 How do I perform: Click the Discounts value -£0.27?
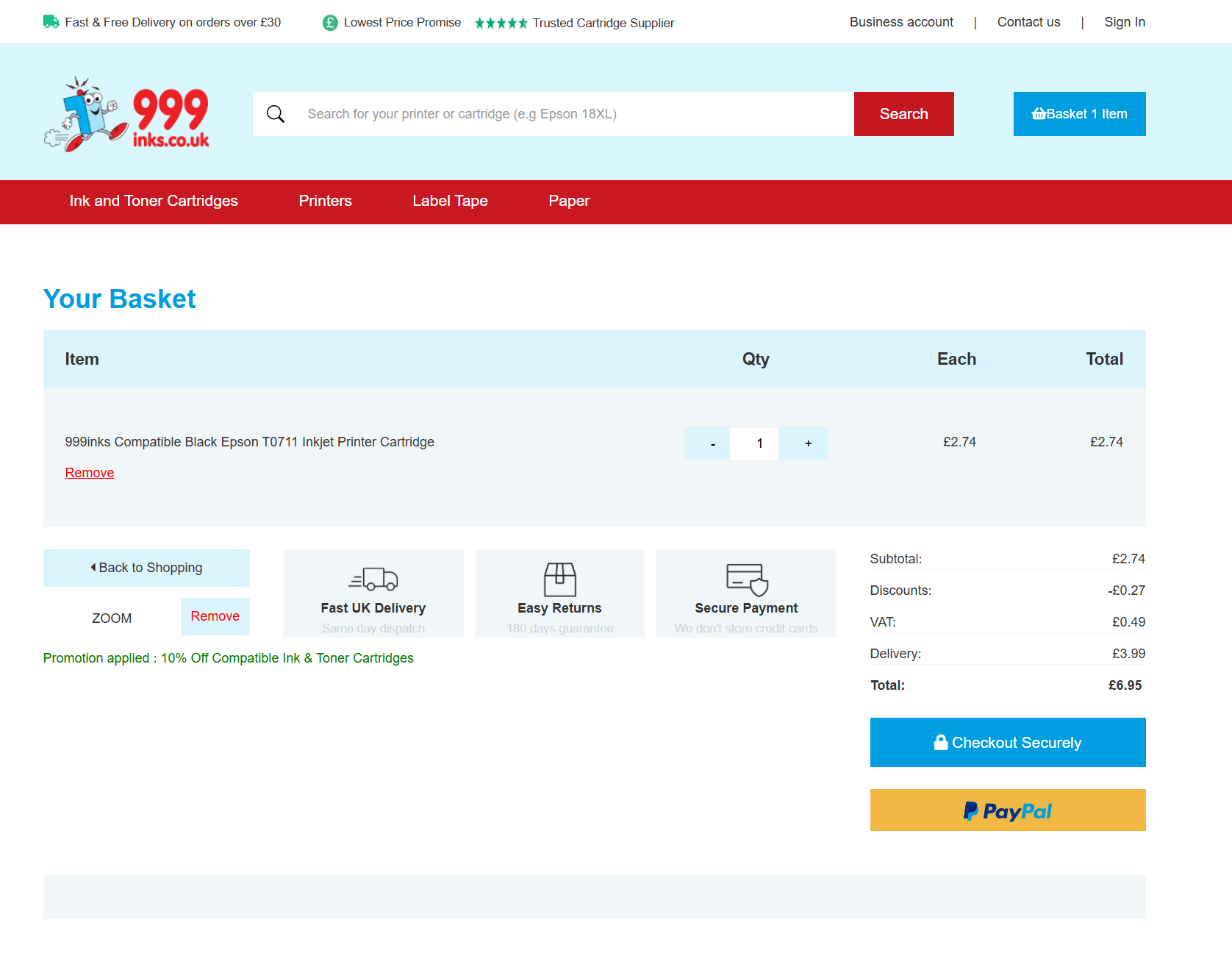point(1127,591)
